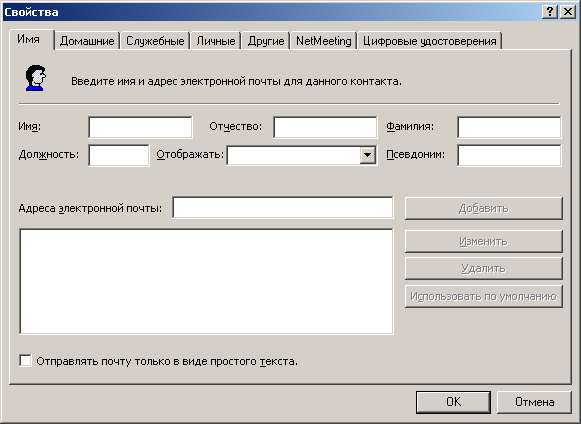
Task: Click the help question mark button
Action: [550, 12]
